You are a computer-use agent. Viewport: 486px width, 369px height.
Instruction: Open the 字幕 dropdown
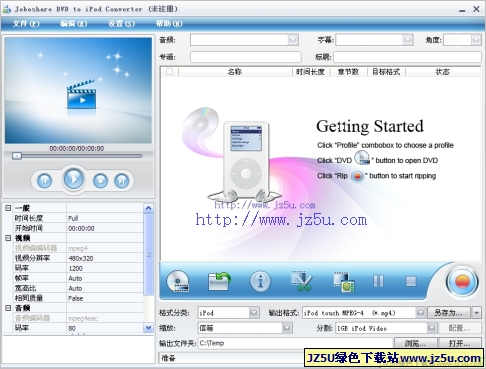408,40
